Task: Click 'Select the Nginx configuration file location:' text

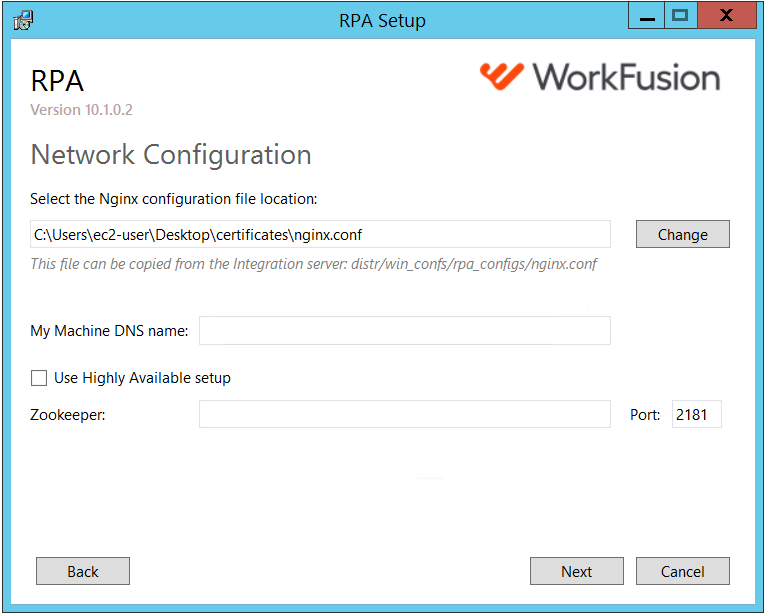Action: point(173,199)
